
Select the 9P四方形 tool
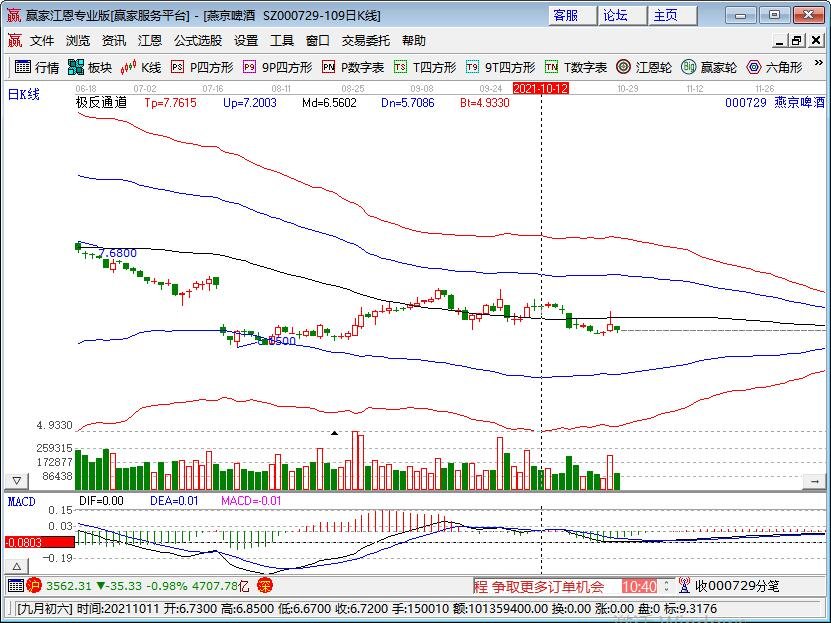click(276, 67)
